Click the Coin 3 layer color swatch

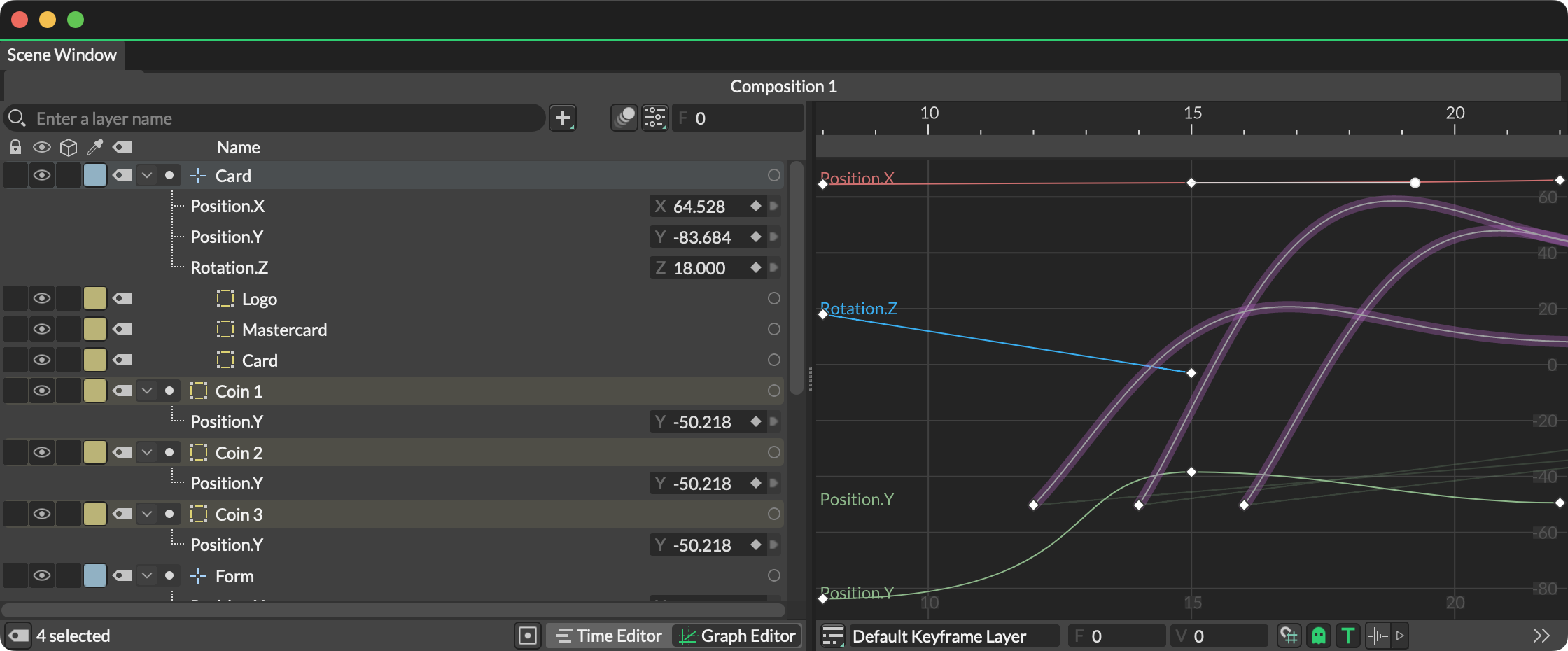click(x=95, y=514)
